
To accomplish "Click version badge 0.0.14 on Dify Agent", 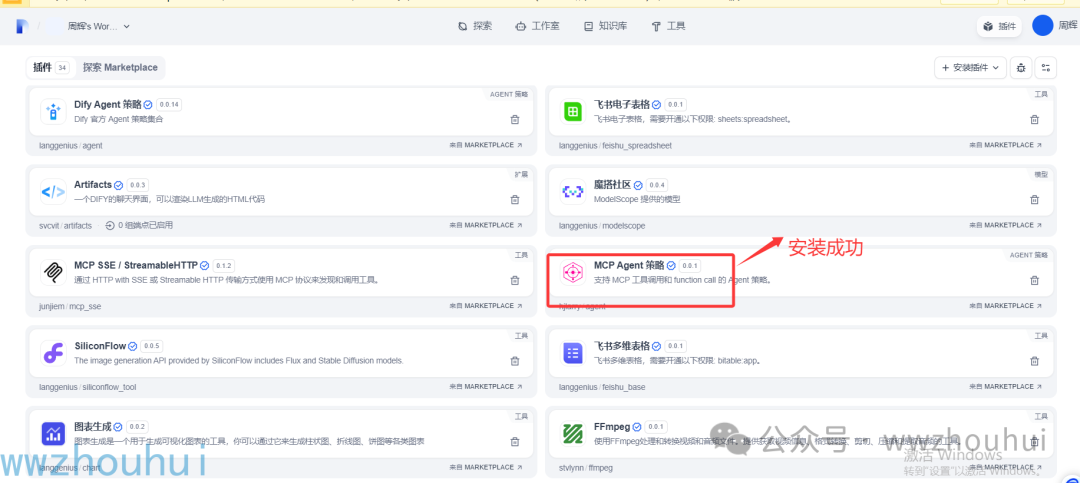I will 169,105.
